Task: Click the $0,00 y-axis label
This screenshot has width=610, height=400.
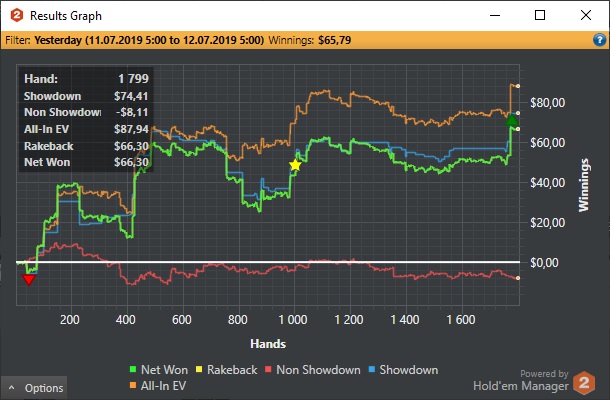Action: pos(544,263)
